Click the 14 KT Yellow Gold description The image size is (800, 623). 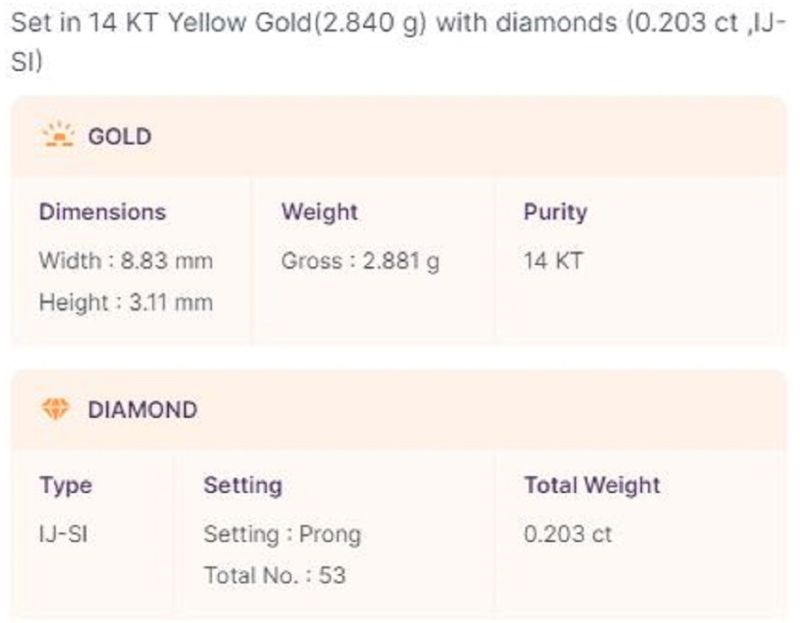[x=199, y=23]
